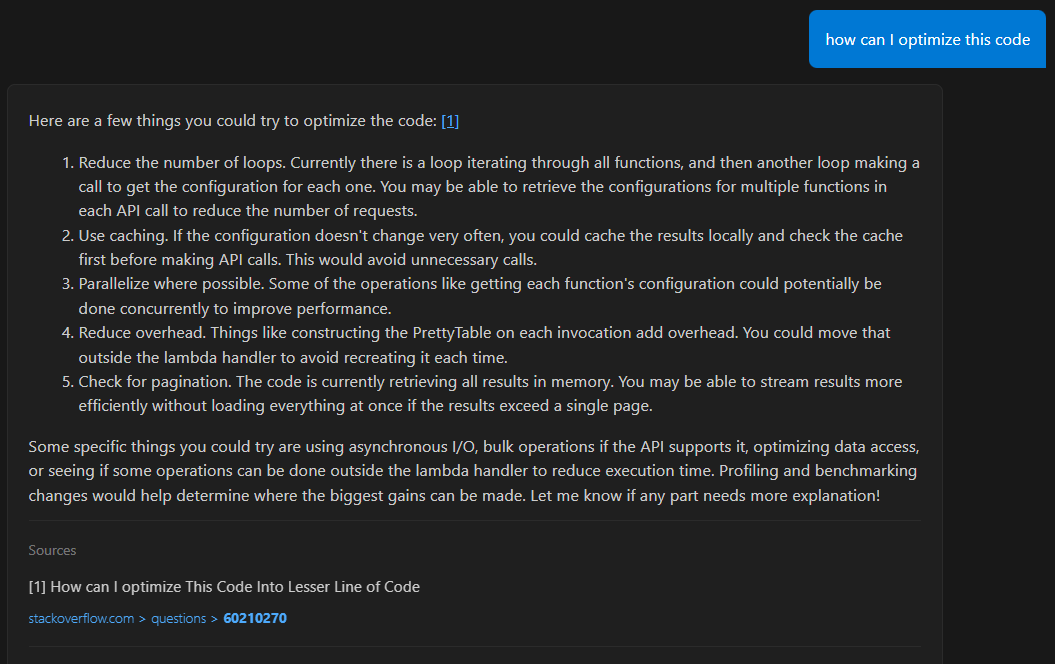
Task: Open the question ID link 60210270
Action: click(256, 618)
